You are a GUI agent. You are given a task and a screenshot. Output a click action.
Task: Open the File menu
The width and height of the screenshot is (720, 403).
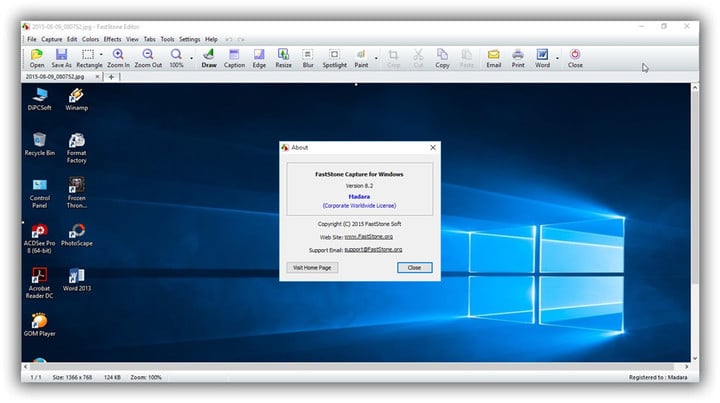(32, 39)
